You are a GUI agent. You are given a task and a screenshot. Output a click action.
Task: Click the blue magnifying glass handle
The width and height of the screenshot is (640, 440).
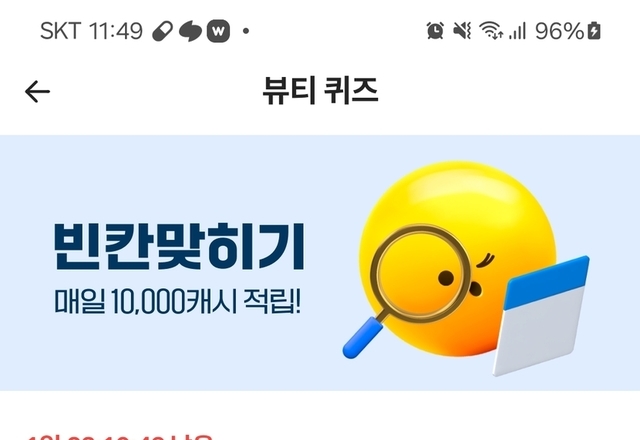click(362, 338)
